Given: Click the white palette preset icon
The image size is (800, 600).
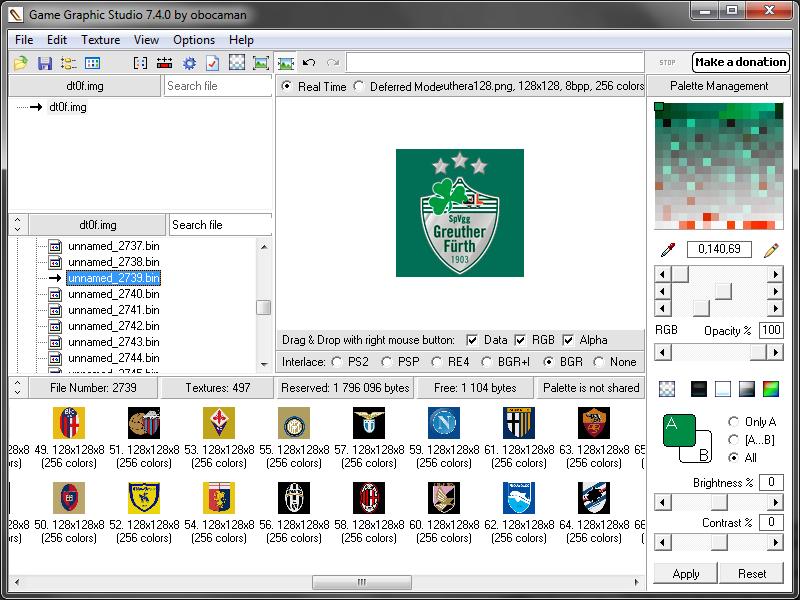Looking at the screenshot, I should click(x=723, y=389).
